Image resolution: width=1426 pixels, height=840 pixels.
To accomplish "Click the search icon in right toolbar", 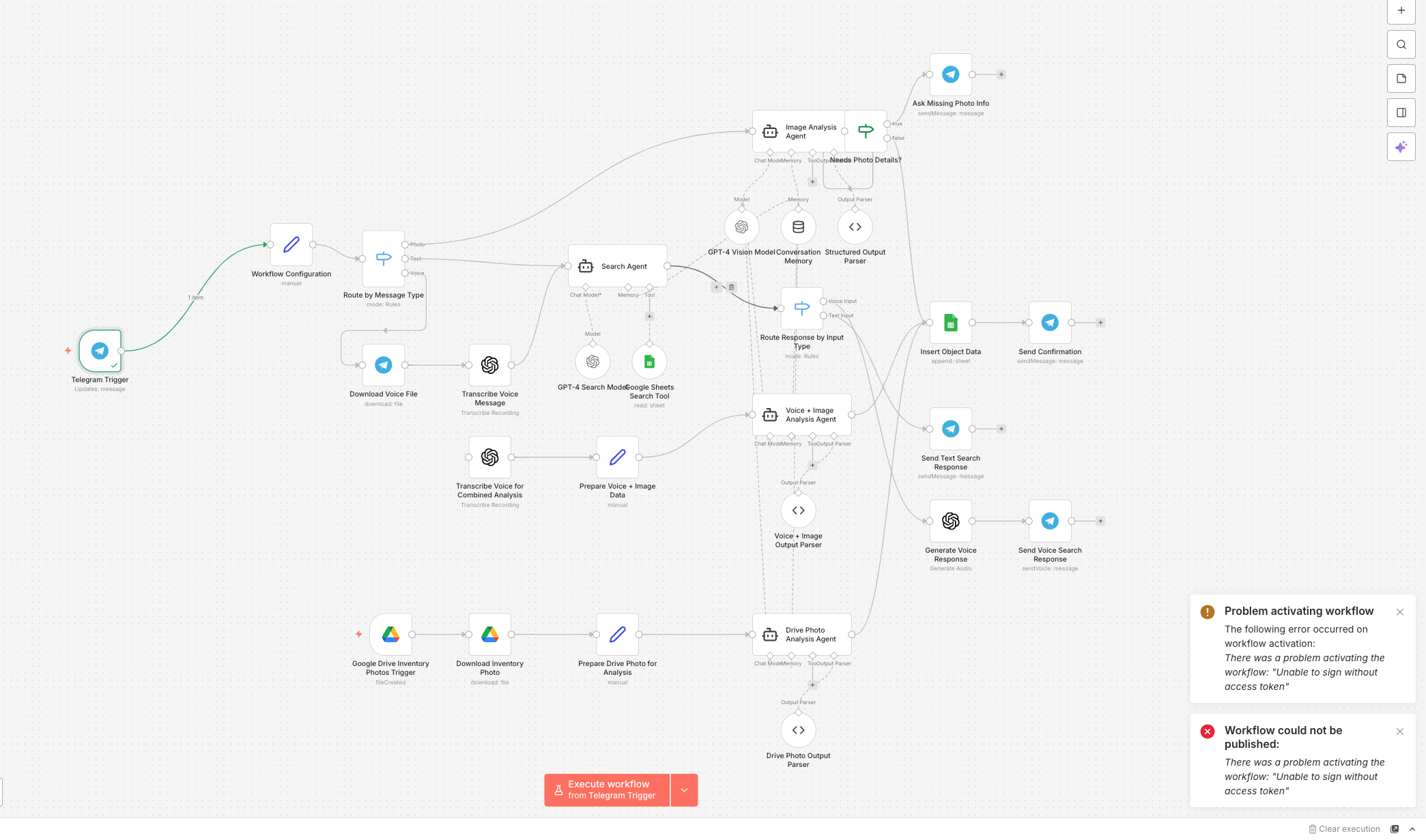I will (1401, 44).
